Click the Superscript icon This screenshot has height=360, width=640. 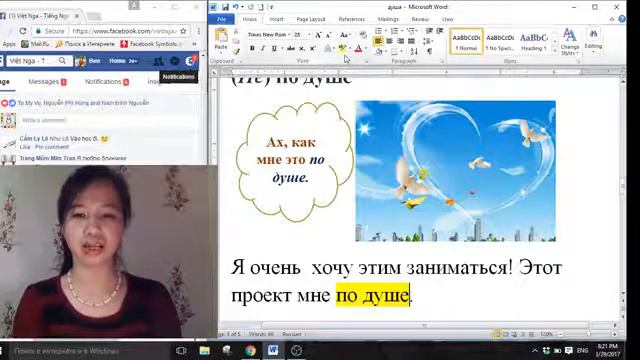point(313,49)
